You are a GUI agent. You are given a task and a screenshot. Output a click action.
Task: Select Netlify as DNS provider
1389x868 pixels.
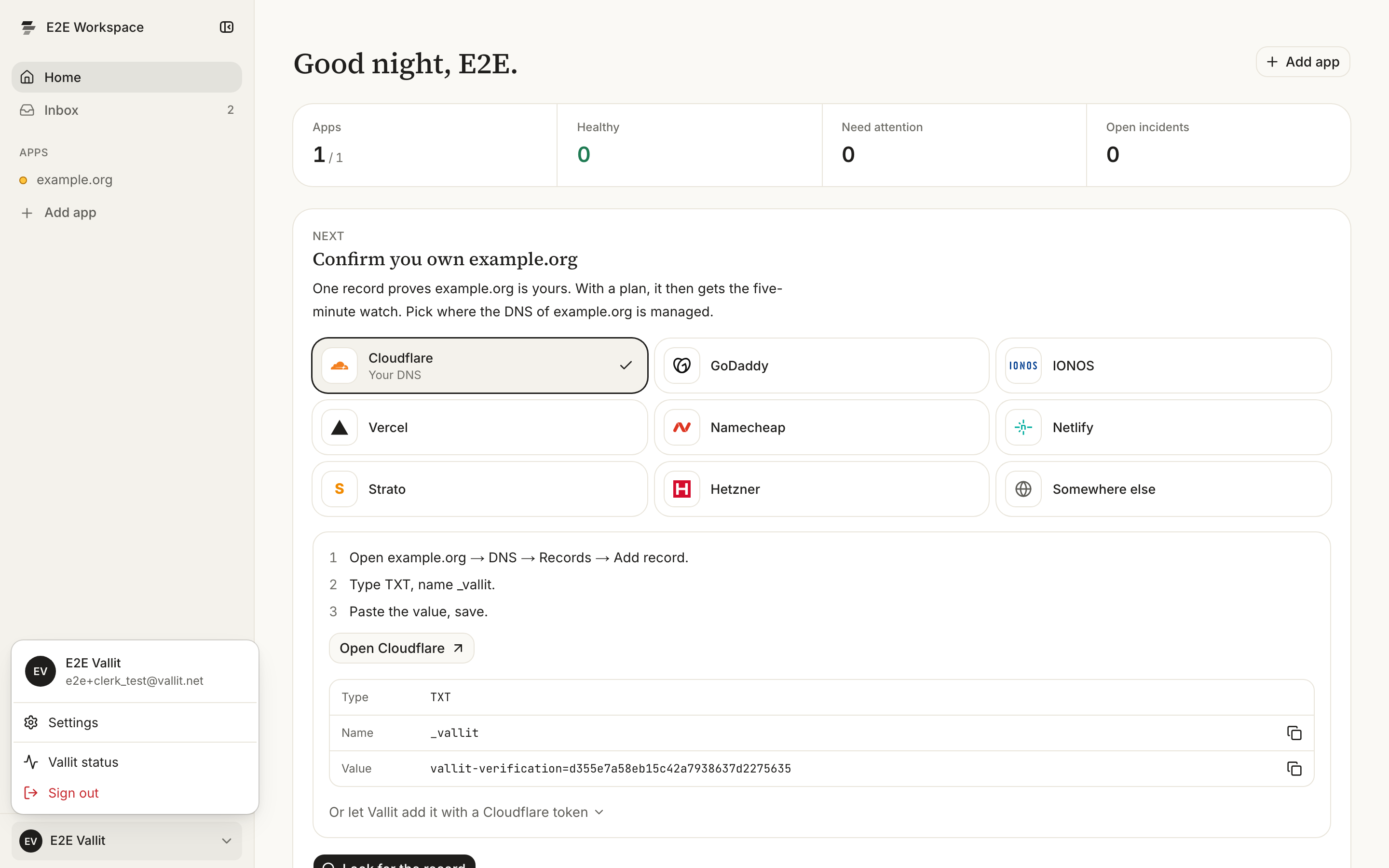[x=1163, y=427]
